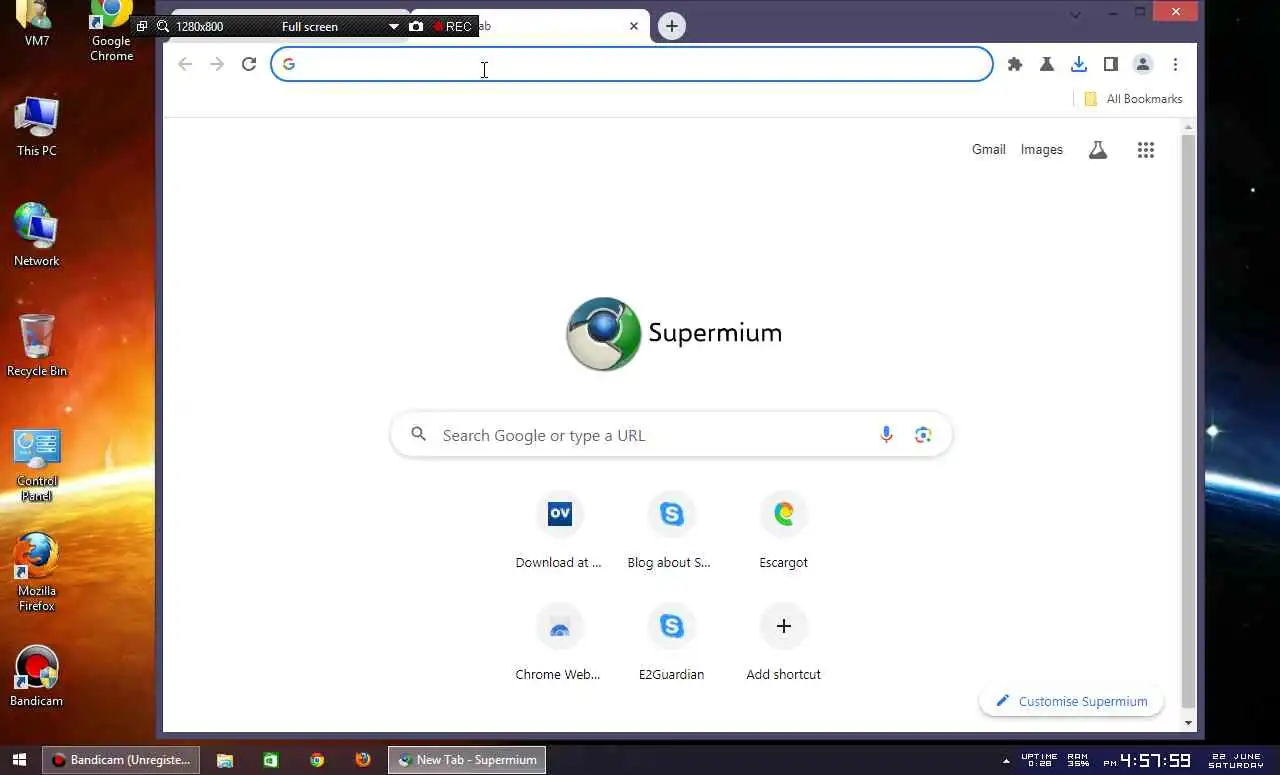Click the Customise Supermium button
This screenshot has height=775, width=1280.
tap(1071, 701)
